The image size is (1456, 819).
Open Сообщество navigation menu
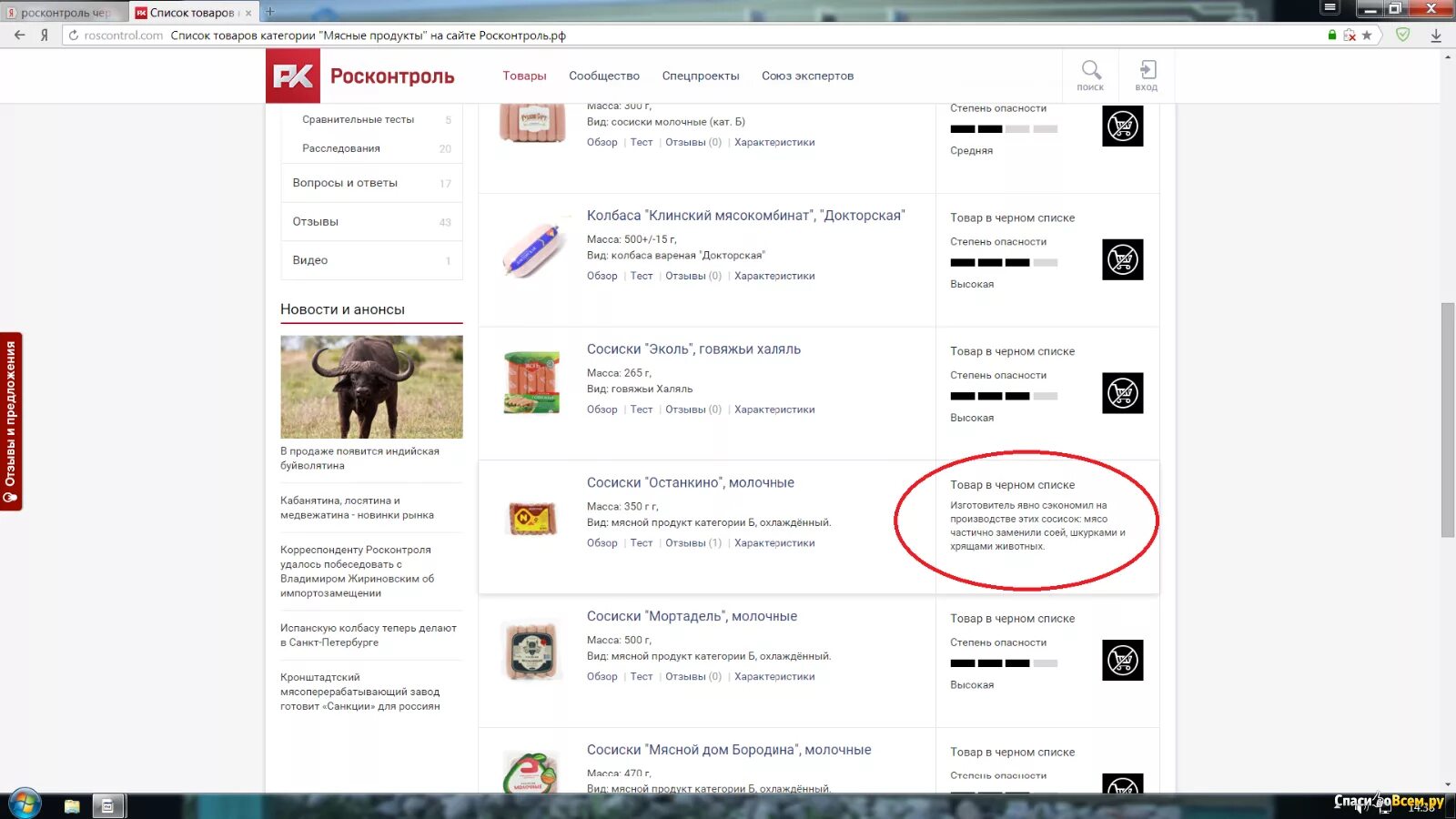[604, 76]
